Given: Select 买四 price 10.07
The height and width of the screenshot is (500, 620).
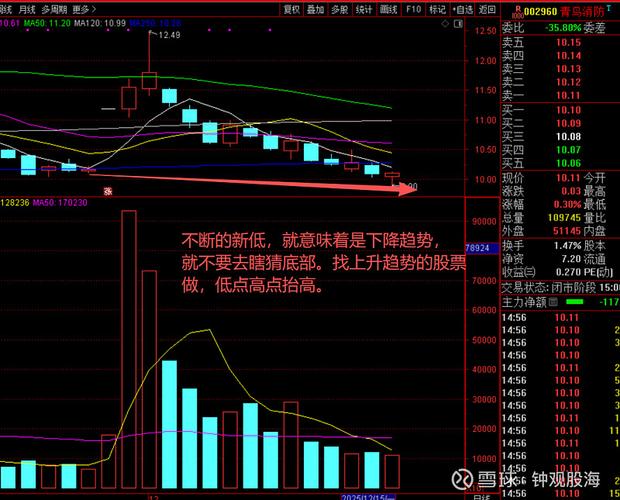Looking at the screenshot, I should (x=568, y=150).
